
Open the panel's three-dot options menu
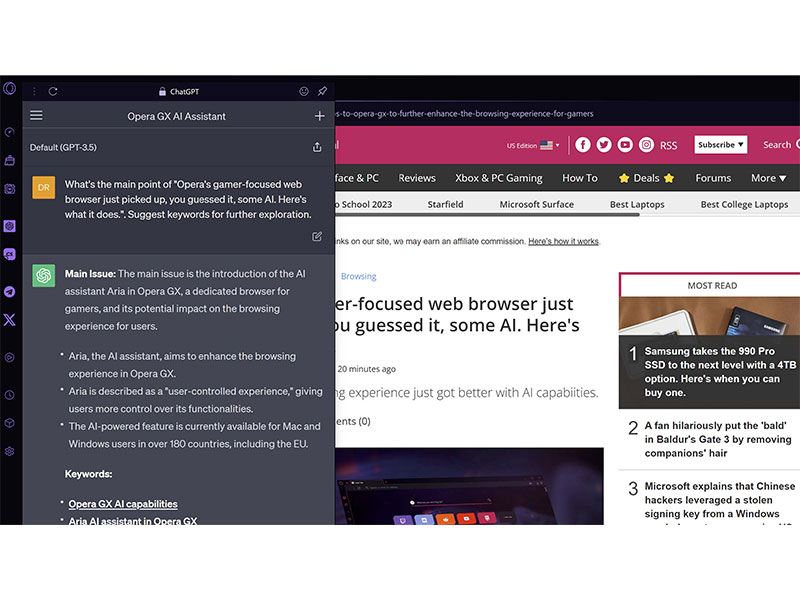(34, 91)
